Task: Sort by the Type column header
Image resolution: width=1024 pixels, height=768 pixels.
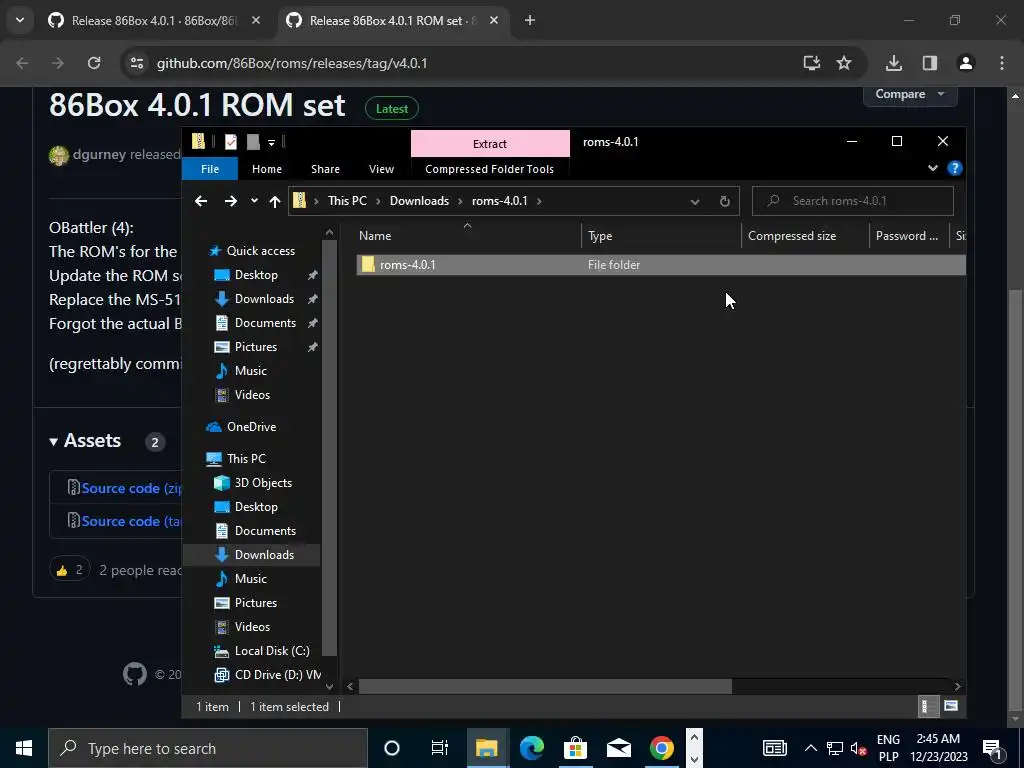Action: [x=661, y=236]
